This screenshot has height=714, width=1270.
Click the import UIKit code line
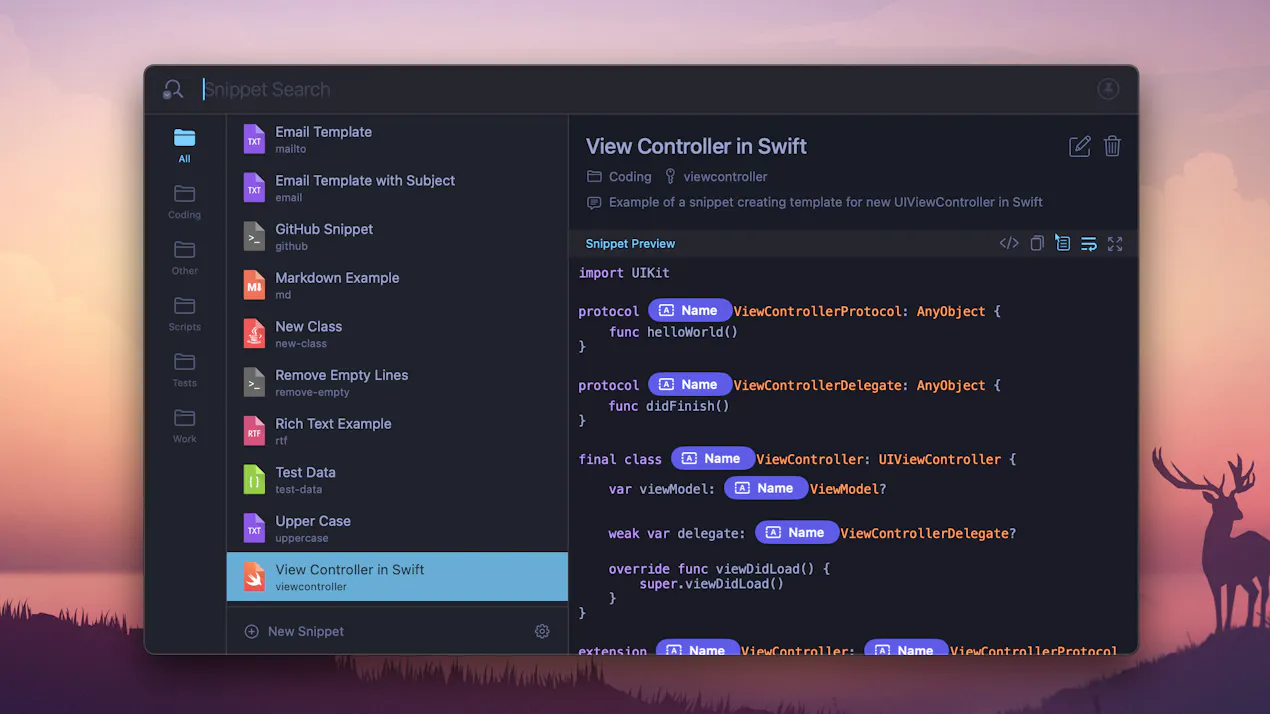pos(624,273)
